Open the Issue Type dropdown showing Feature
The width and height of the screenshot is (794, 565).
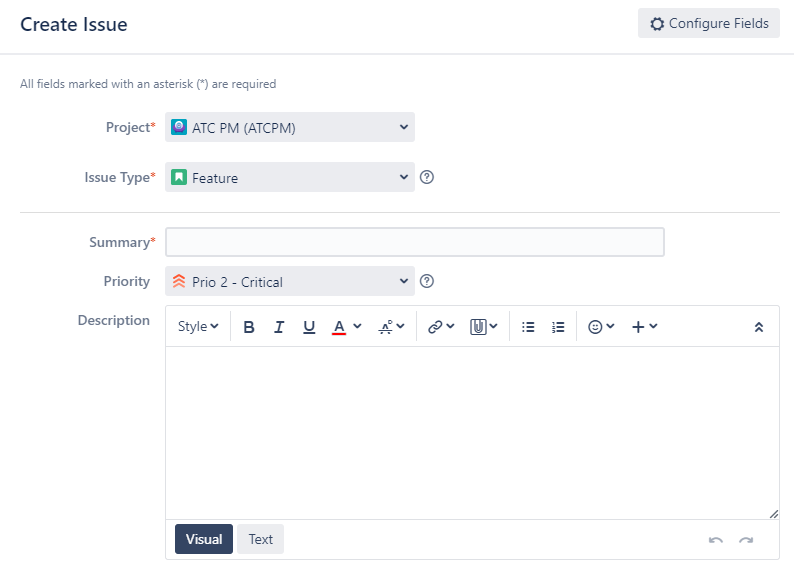290,177
